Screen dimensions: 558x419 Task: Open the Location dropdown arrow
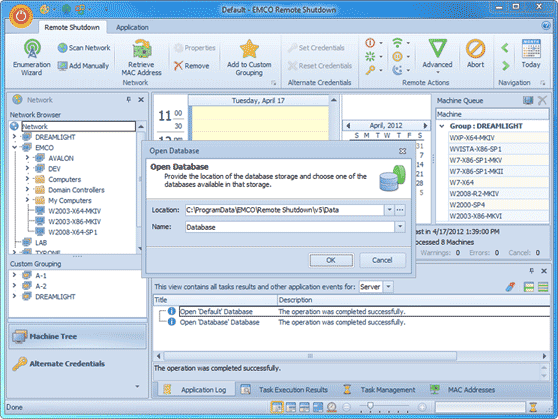tap(389, 210)
